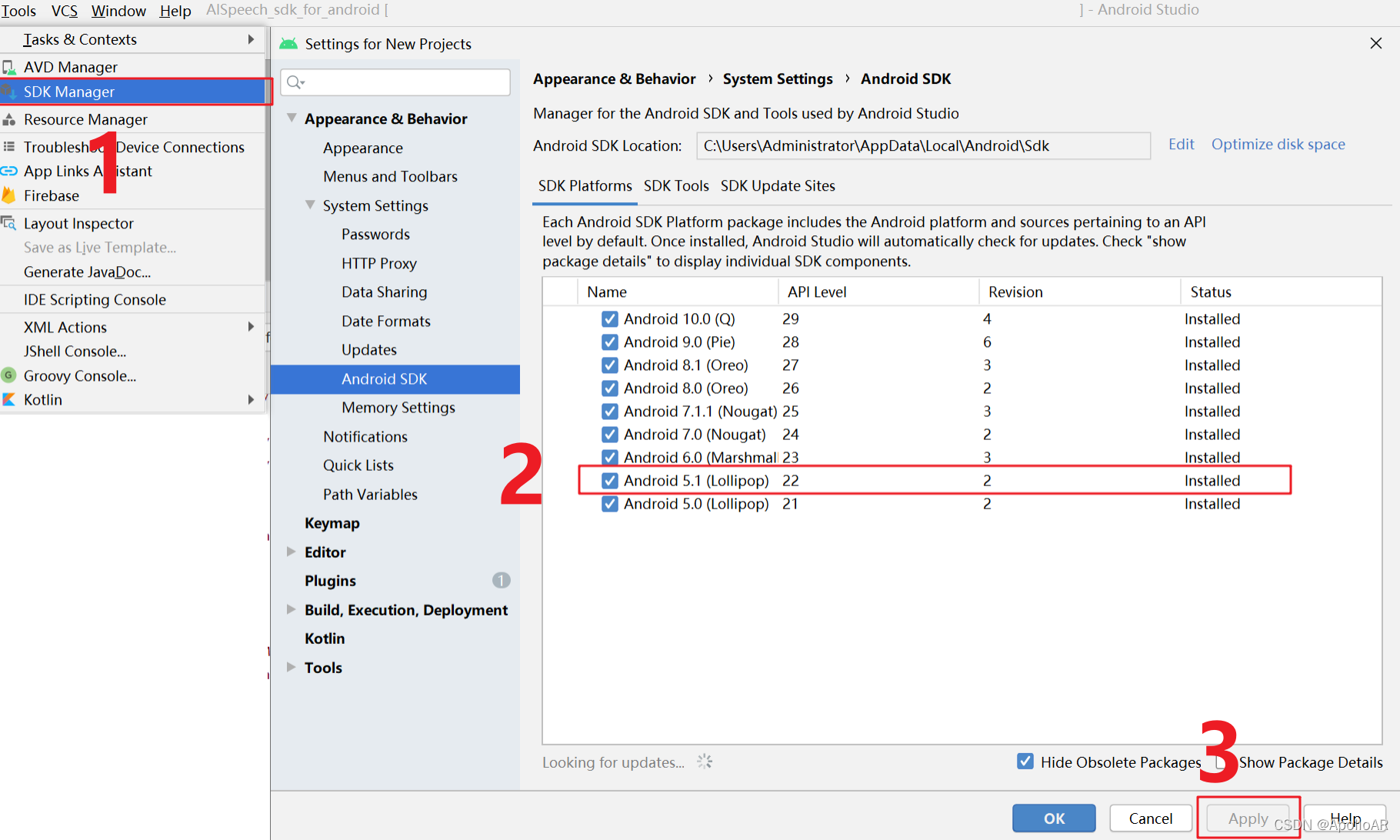Open the Window menu
Screen dimensions: 1400x840
(118, 11)
